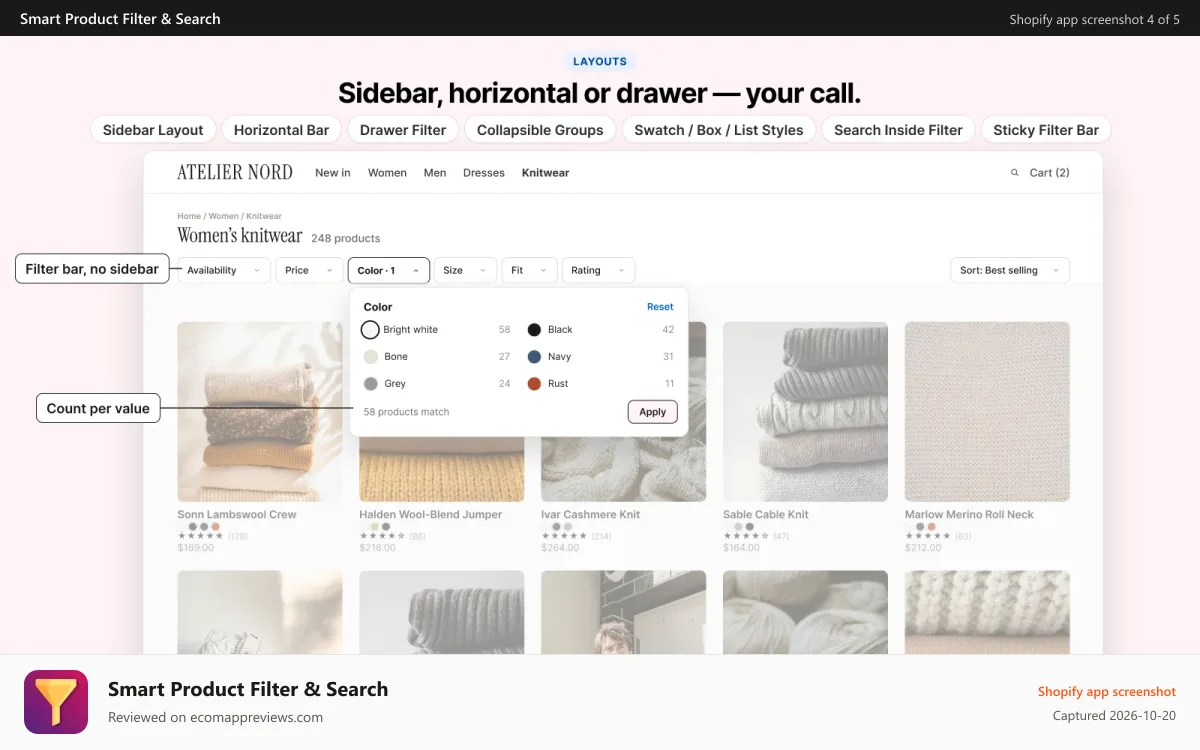Click the Apply button
Viewport: 1200px width, 750px height.
652,412
